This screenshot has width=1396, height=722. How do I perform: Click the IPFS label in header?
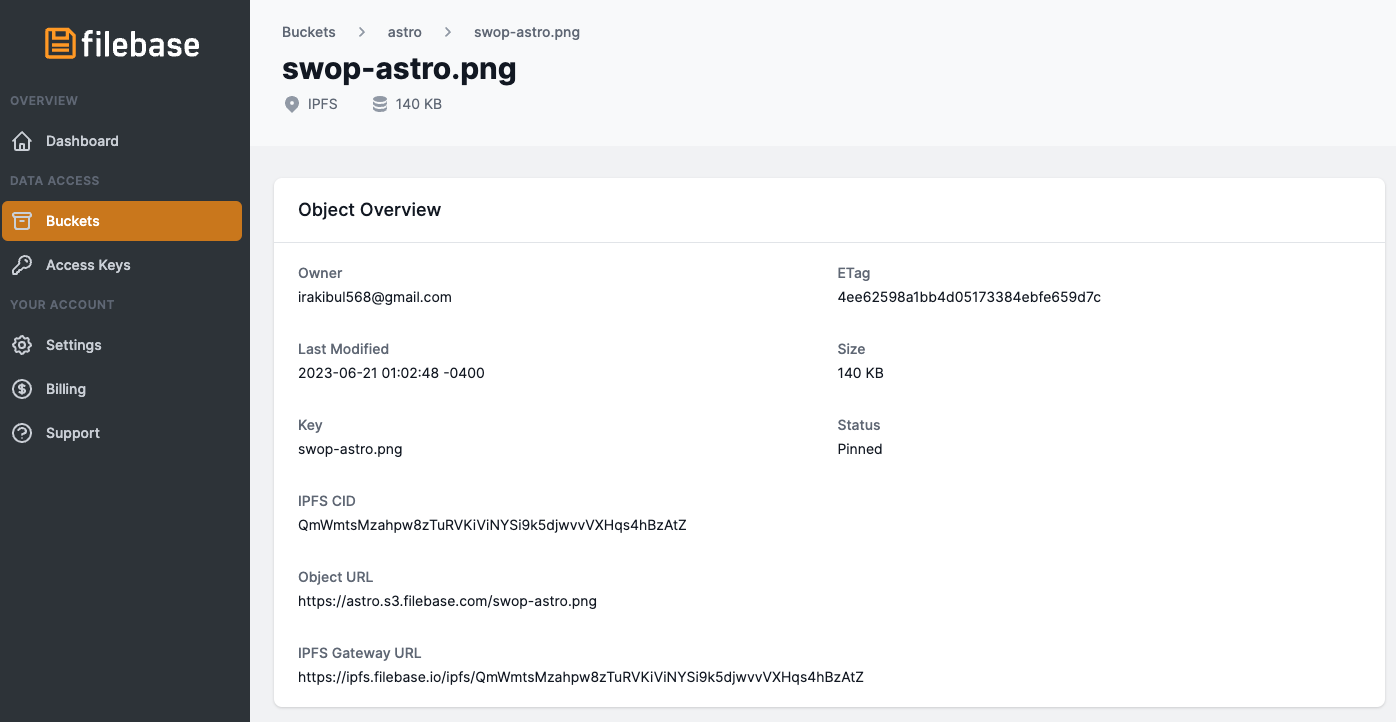(x=323, y=104)
